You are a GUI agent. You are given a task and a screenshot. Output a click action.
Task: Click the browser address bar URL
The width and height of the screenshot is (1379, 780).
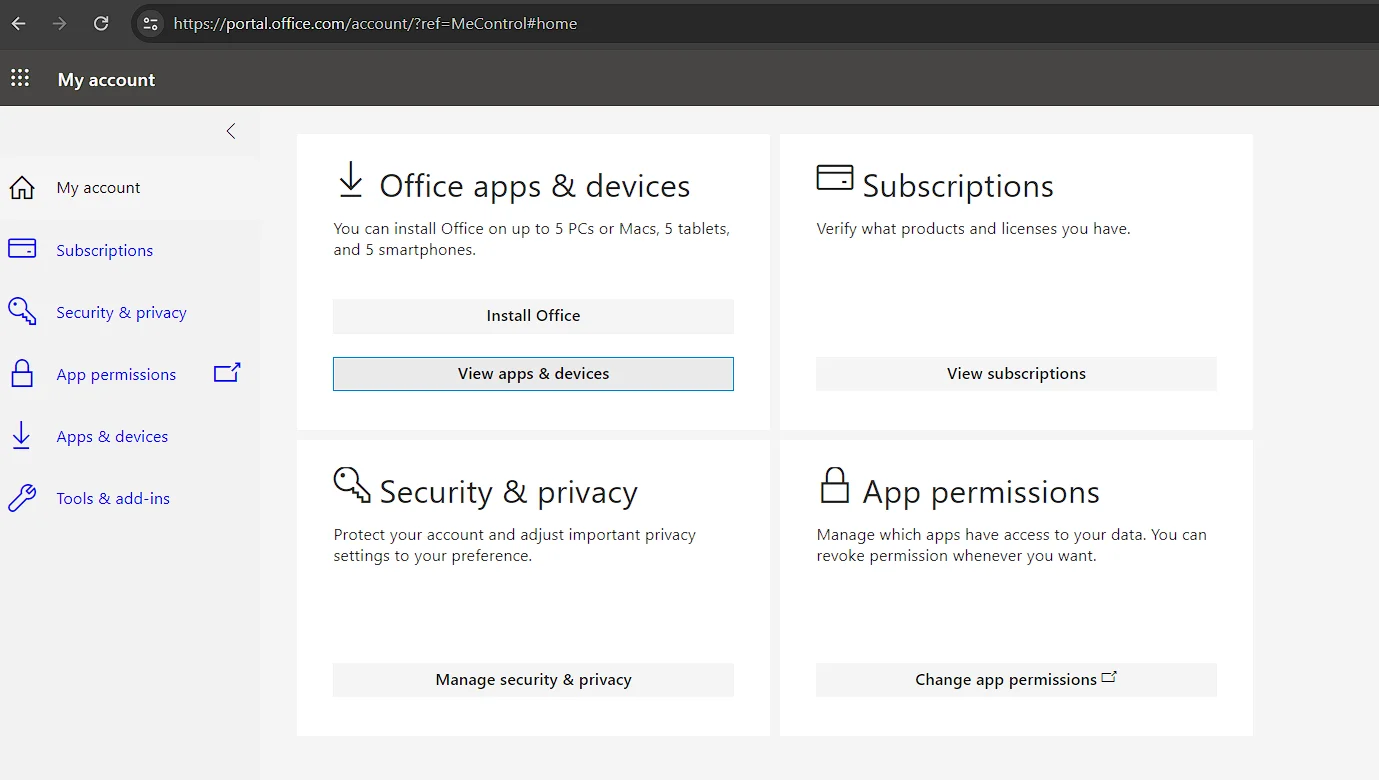click(375, 24)
